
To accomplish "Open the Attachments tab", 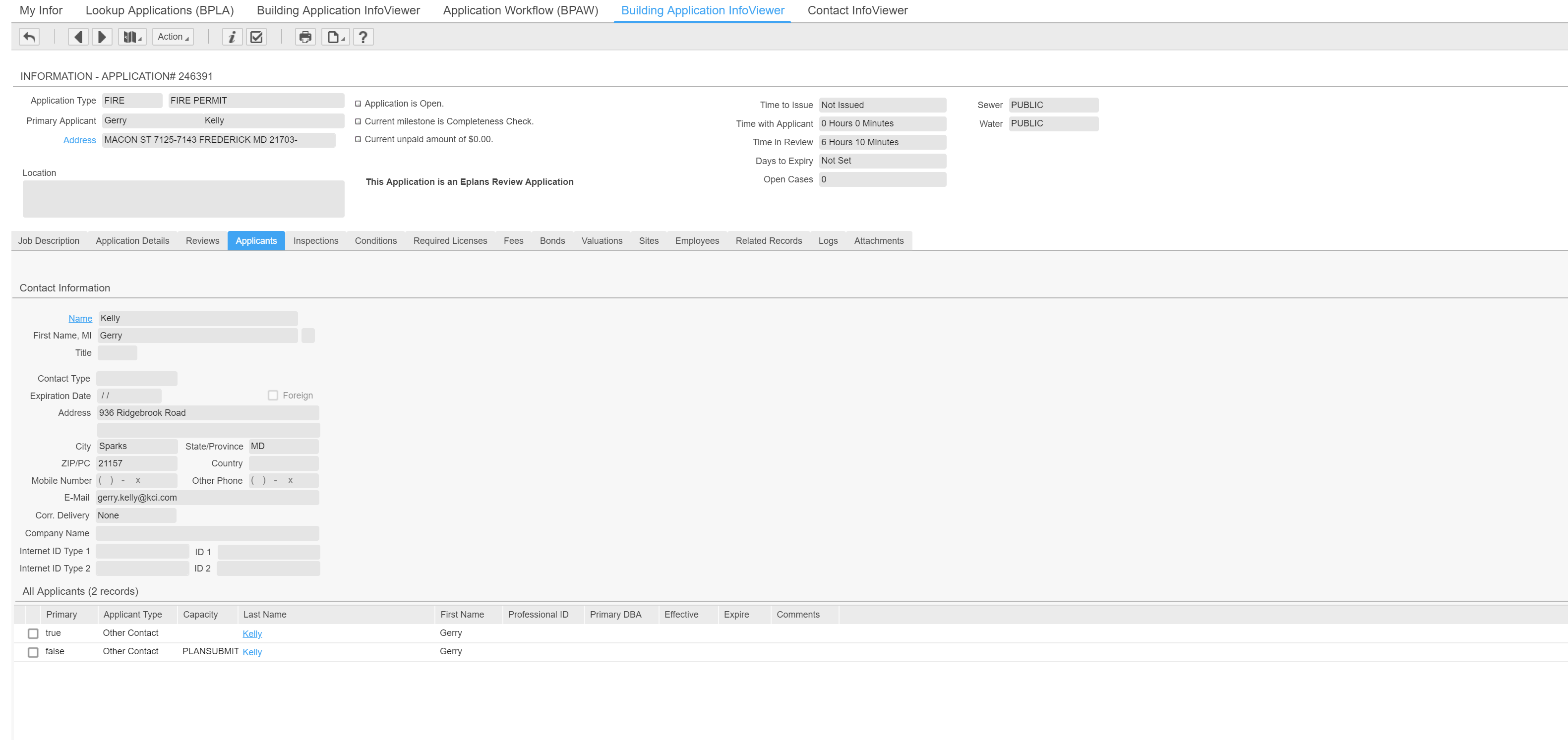I will [879, 241].
